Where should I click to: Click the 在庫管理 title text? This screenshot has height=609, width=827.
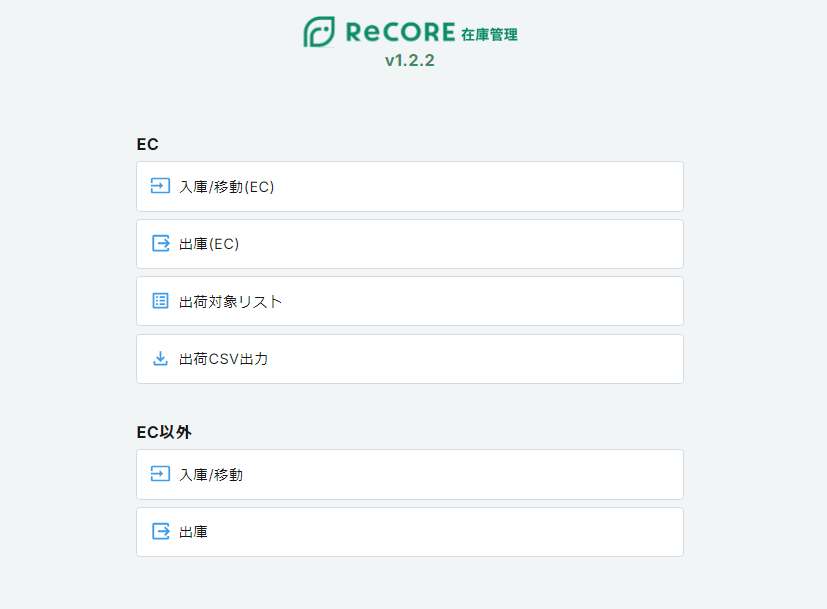pyautogui.click(x=490, y=35)
